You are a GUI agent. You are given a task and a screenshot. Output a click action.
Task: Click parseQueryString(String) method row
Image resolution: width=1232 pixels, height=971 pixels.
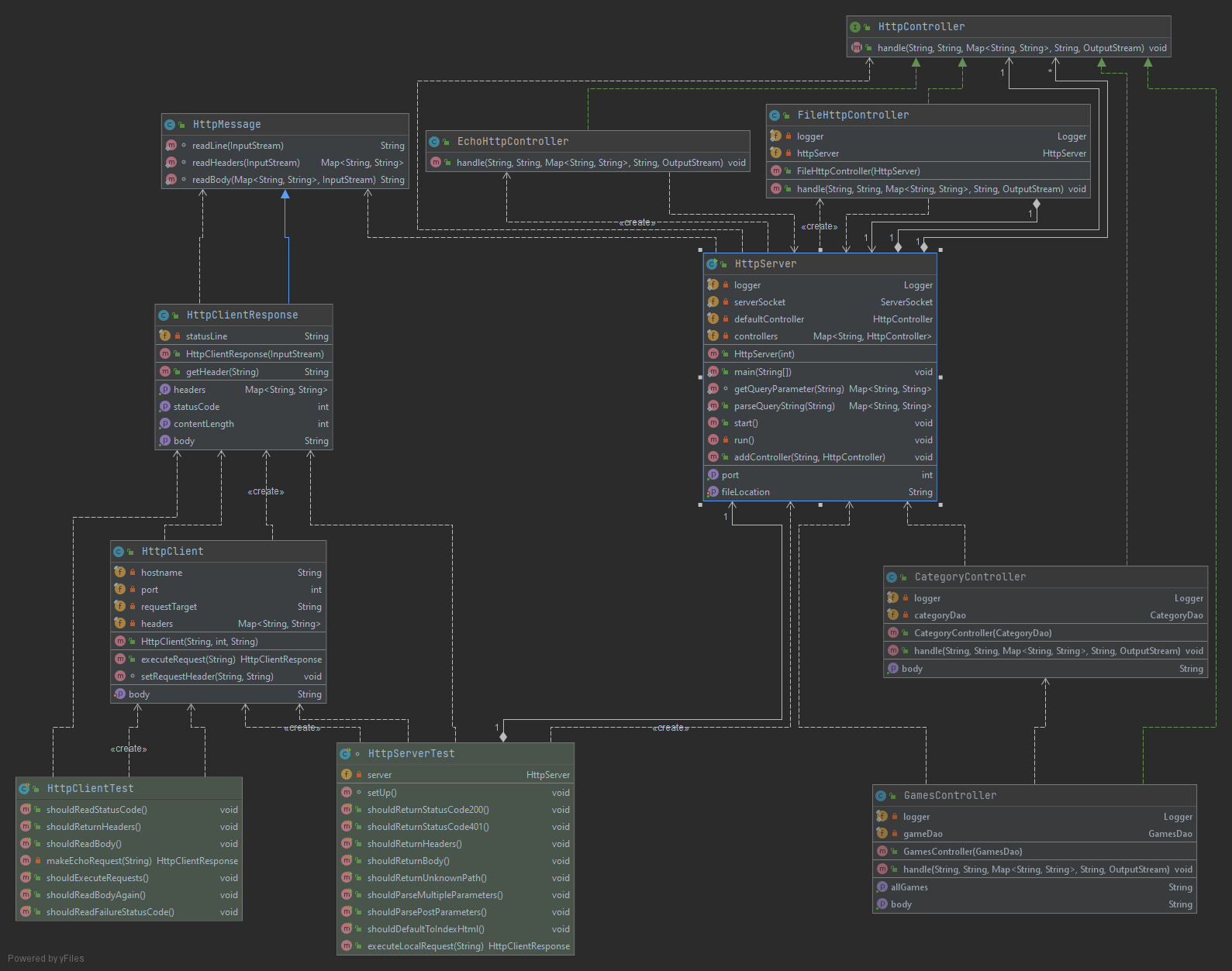point(820,406)
